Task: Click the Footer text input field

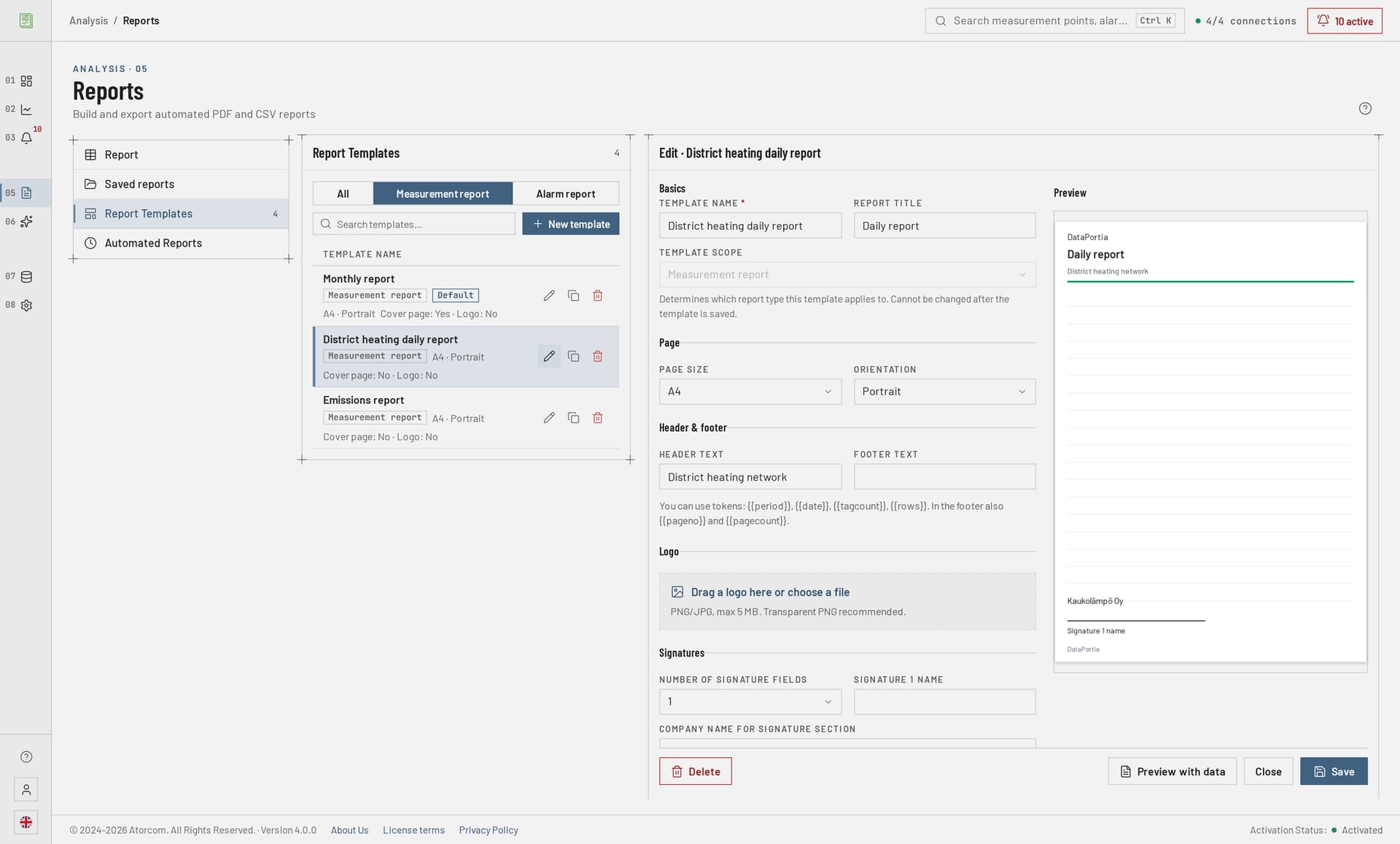Action: click(x=944, y=477)
